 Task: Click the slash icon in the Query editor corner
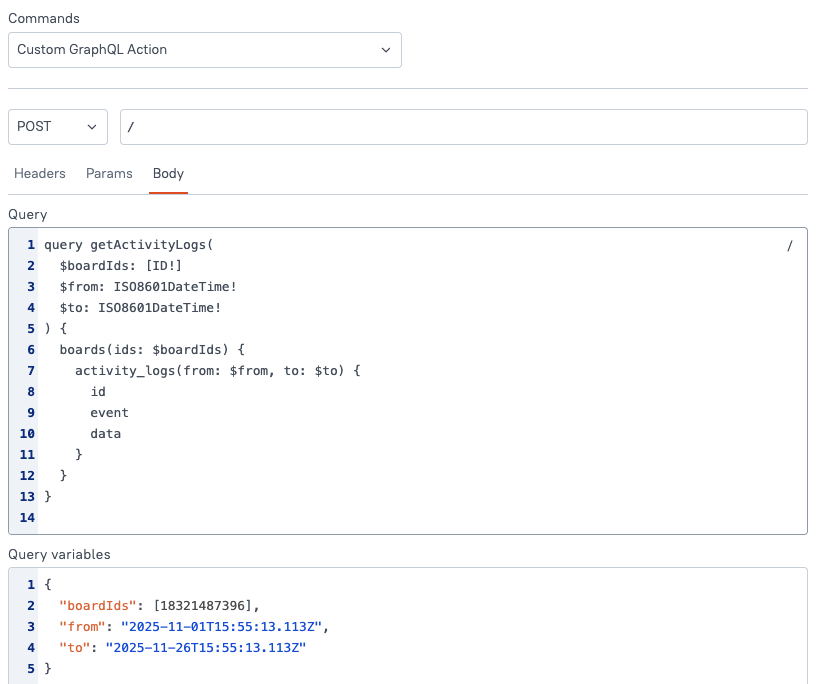(x=789, y=245)
